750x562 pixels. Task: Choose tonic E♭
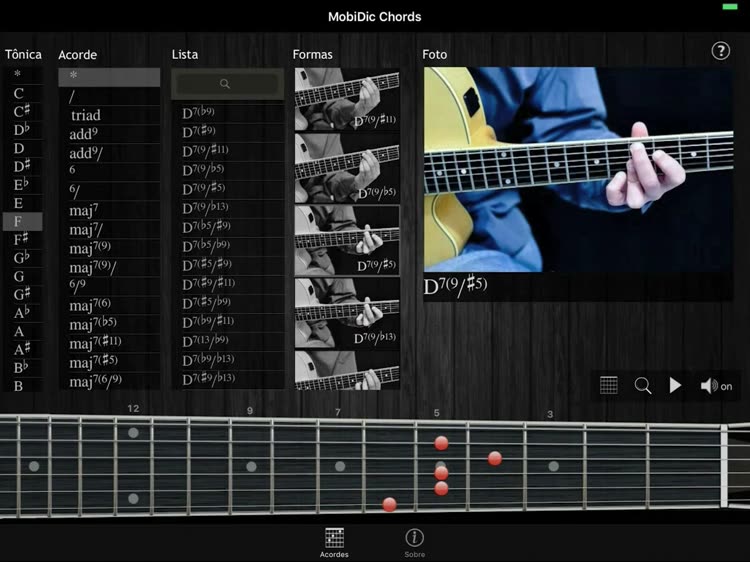[22, 185]
